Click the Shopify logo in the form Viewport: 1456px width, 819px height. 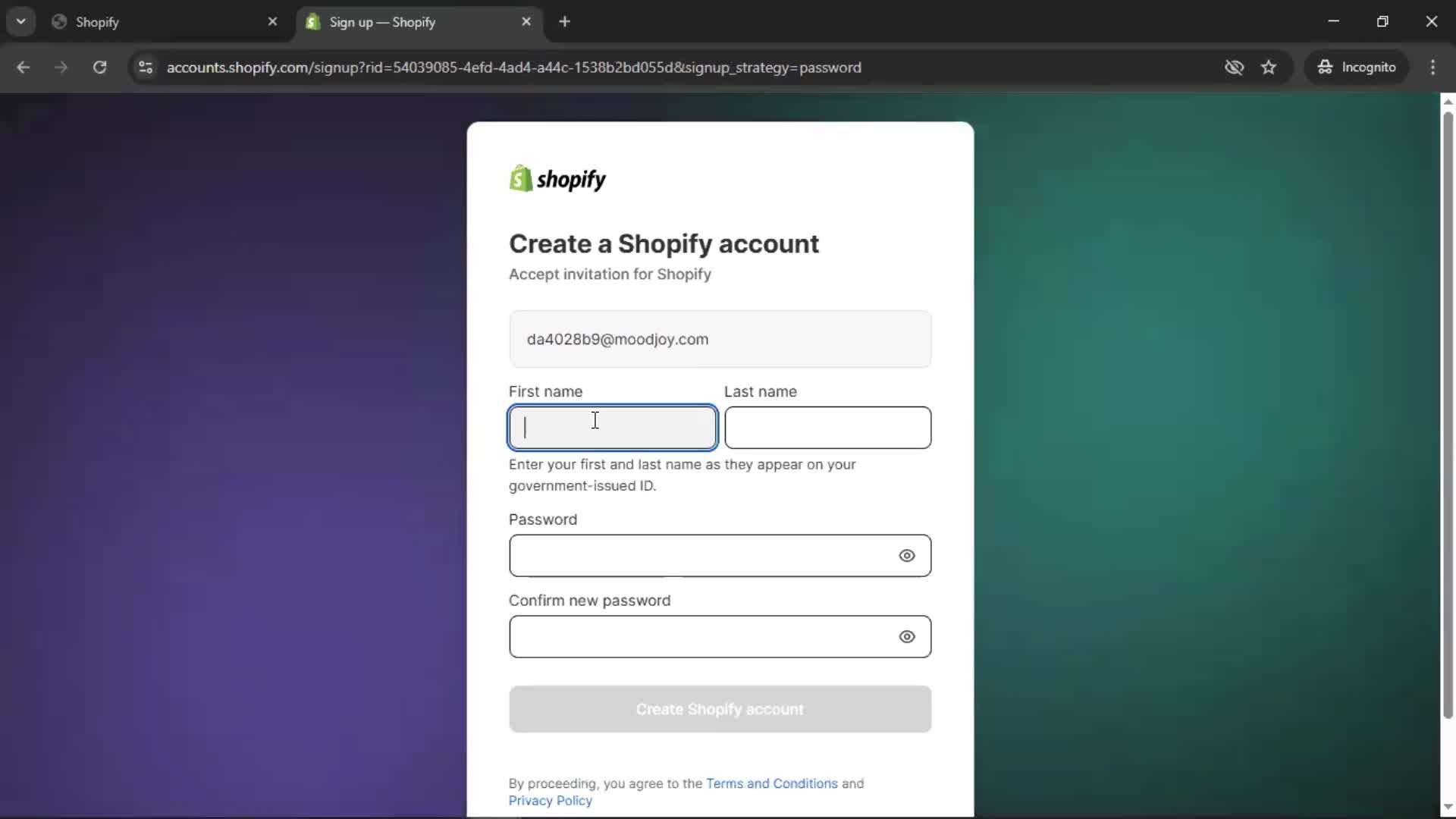click(x=557, y=179)
